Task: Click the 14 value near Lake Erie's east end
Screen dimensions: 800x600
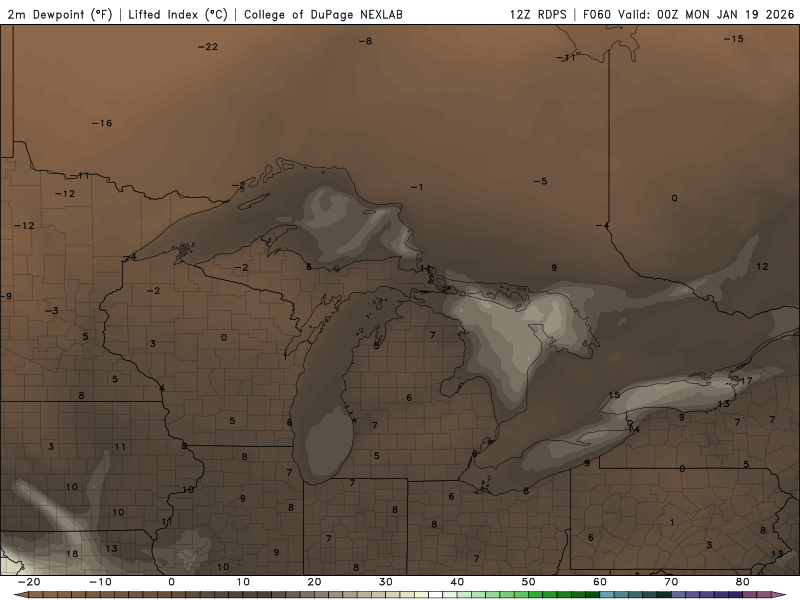Action: 634,430
